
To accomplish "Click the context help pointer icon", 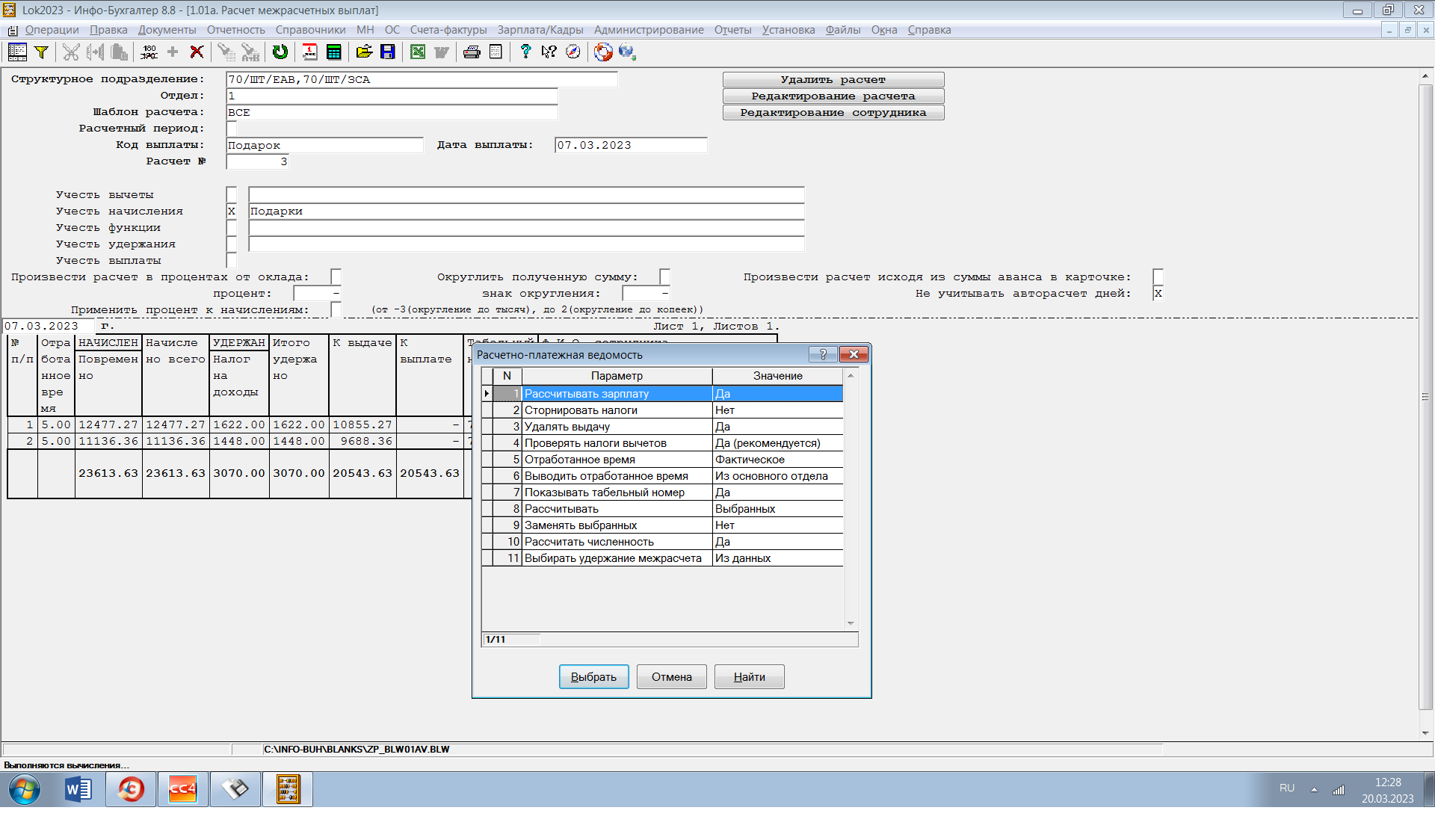I will pyautogui.click(x=549, y=52).
